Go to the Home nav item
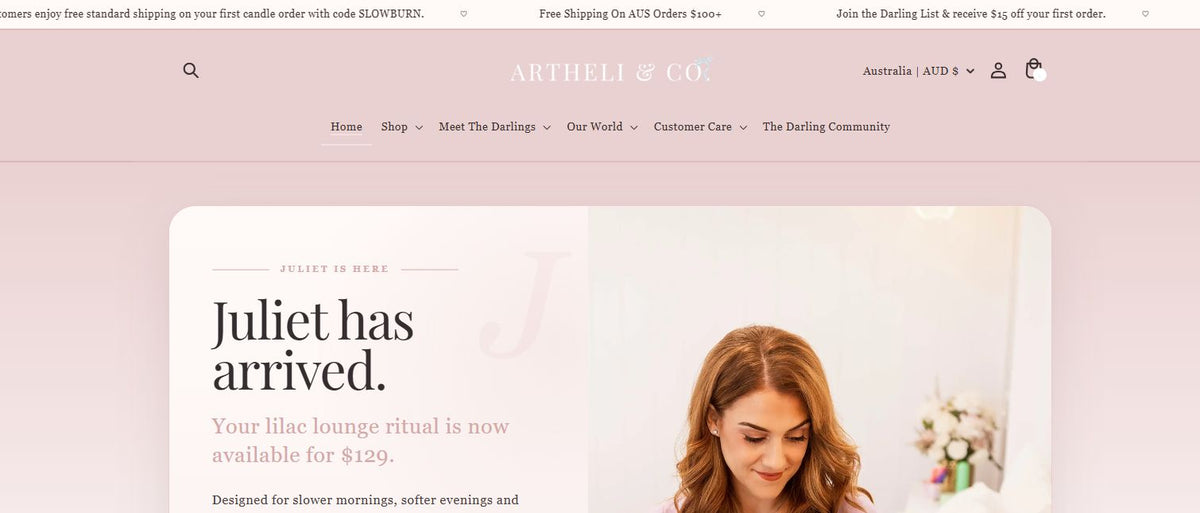1200x513 pixels. tap(346, 127)
